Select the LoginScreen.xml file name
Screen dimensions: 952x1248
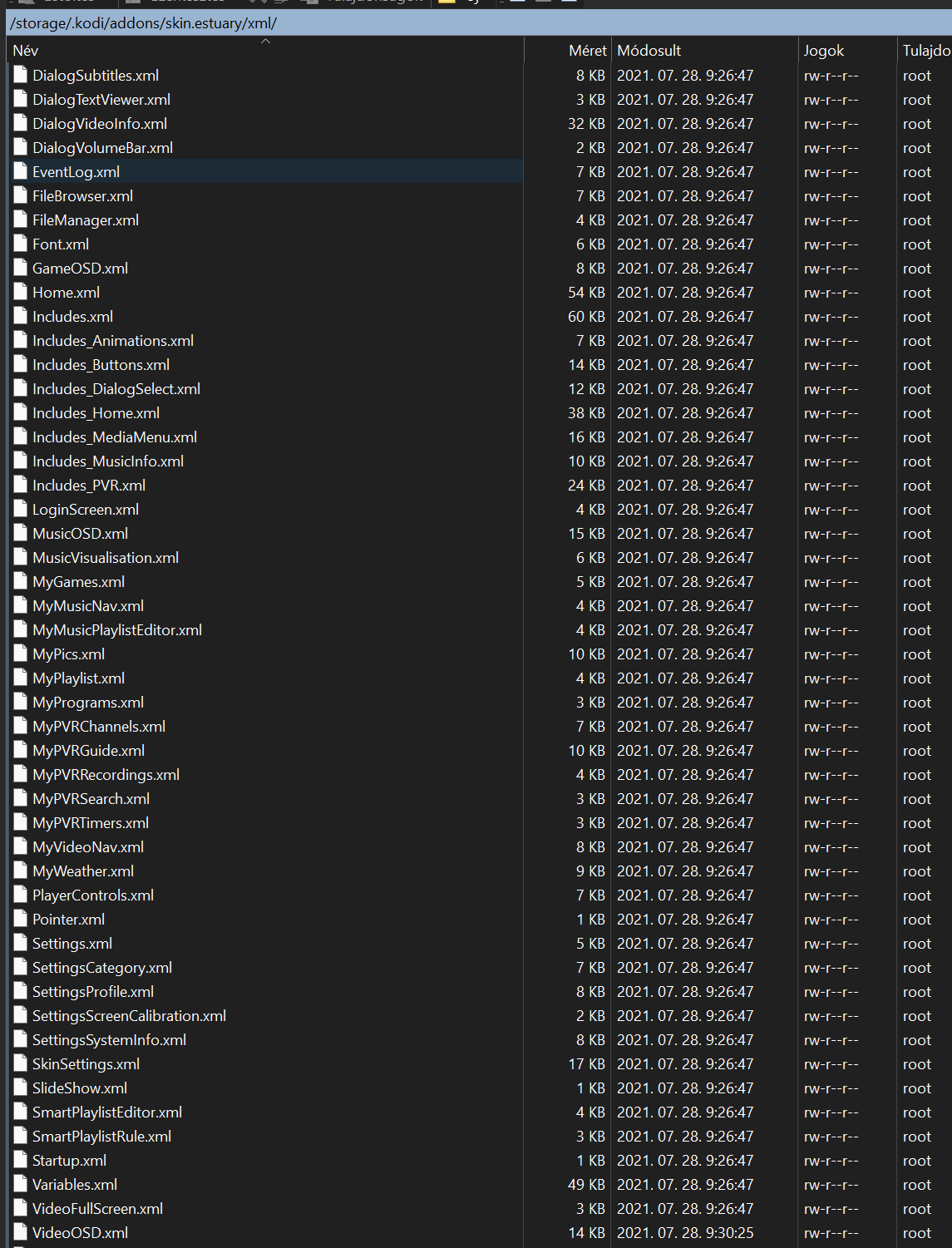pos(86,509)
